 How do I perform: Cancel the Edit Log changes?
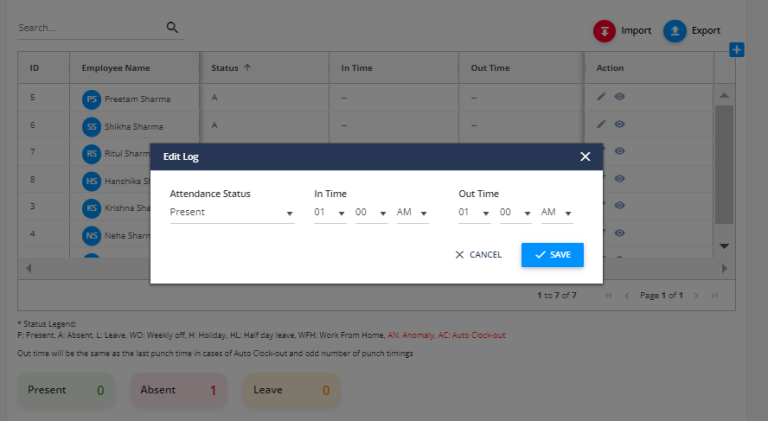click(x=478, y=255)
